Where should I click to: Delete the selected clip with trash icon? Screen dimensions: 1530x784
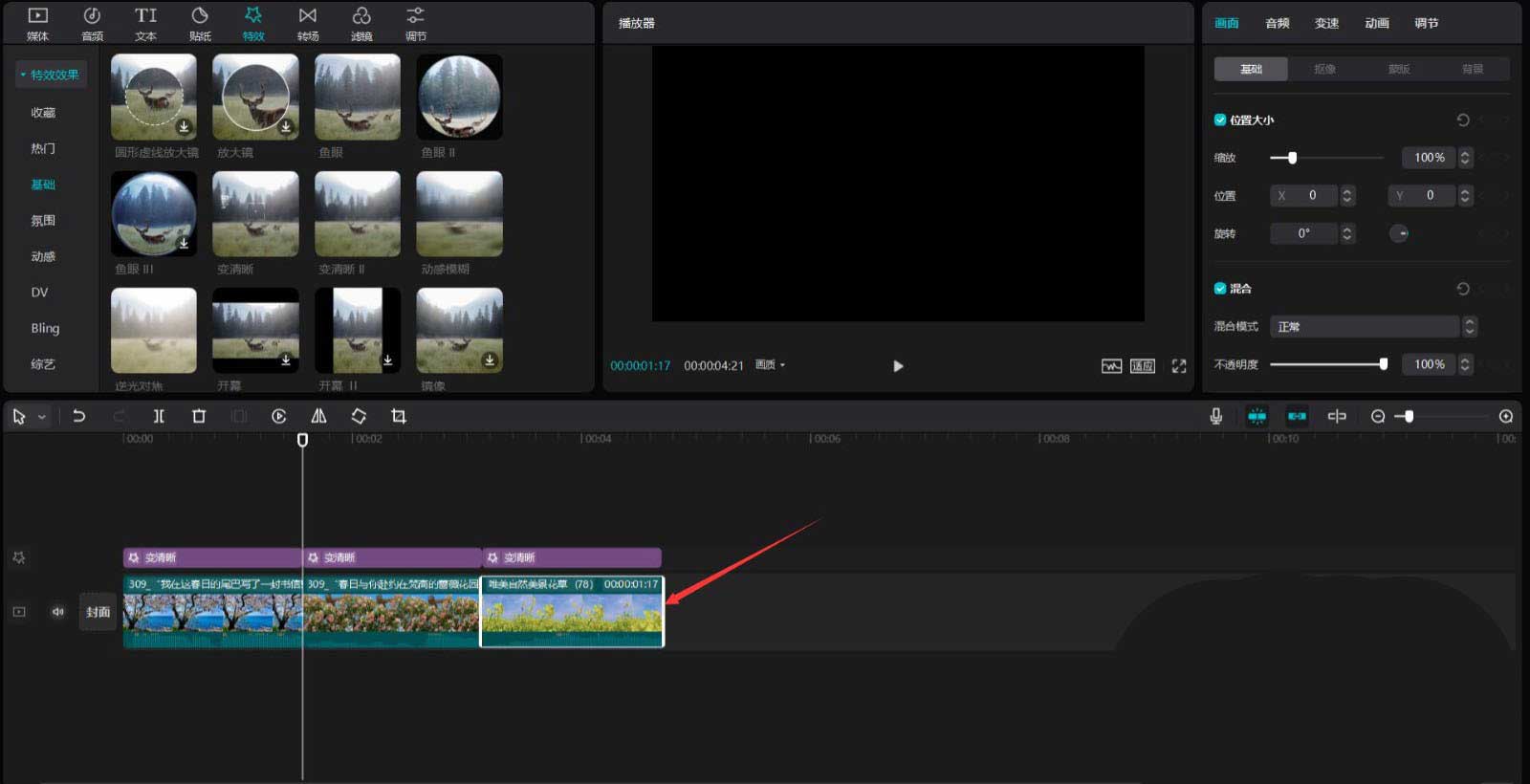(x=199, y=416)
